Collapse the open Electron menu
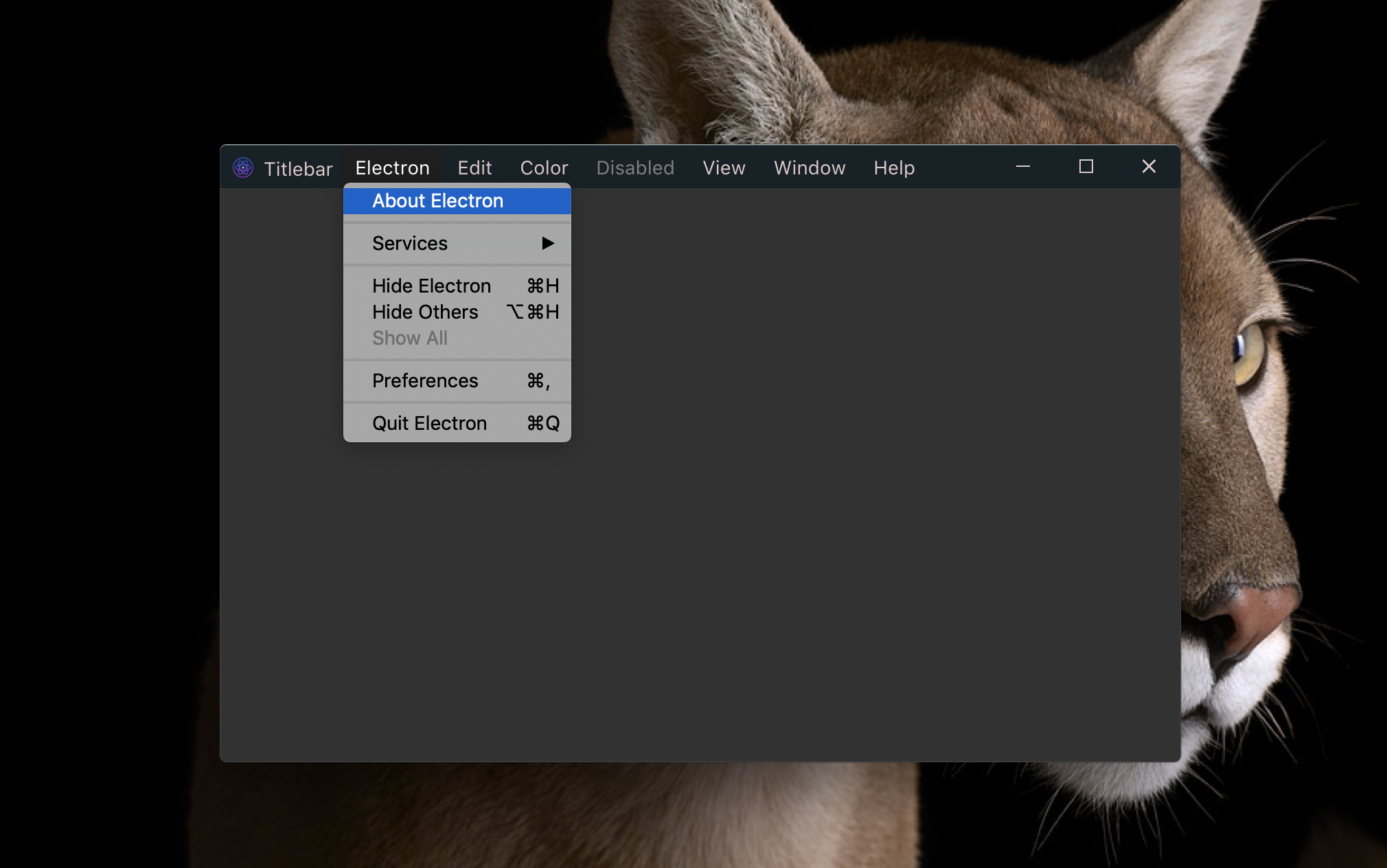 click(392, 168)
